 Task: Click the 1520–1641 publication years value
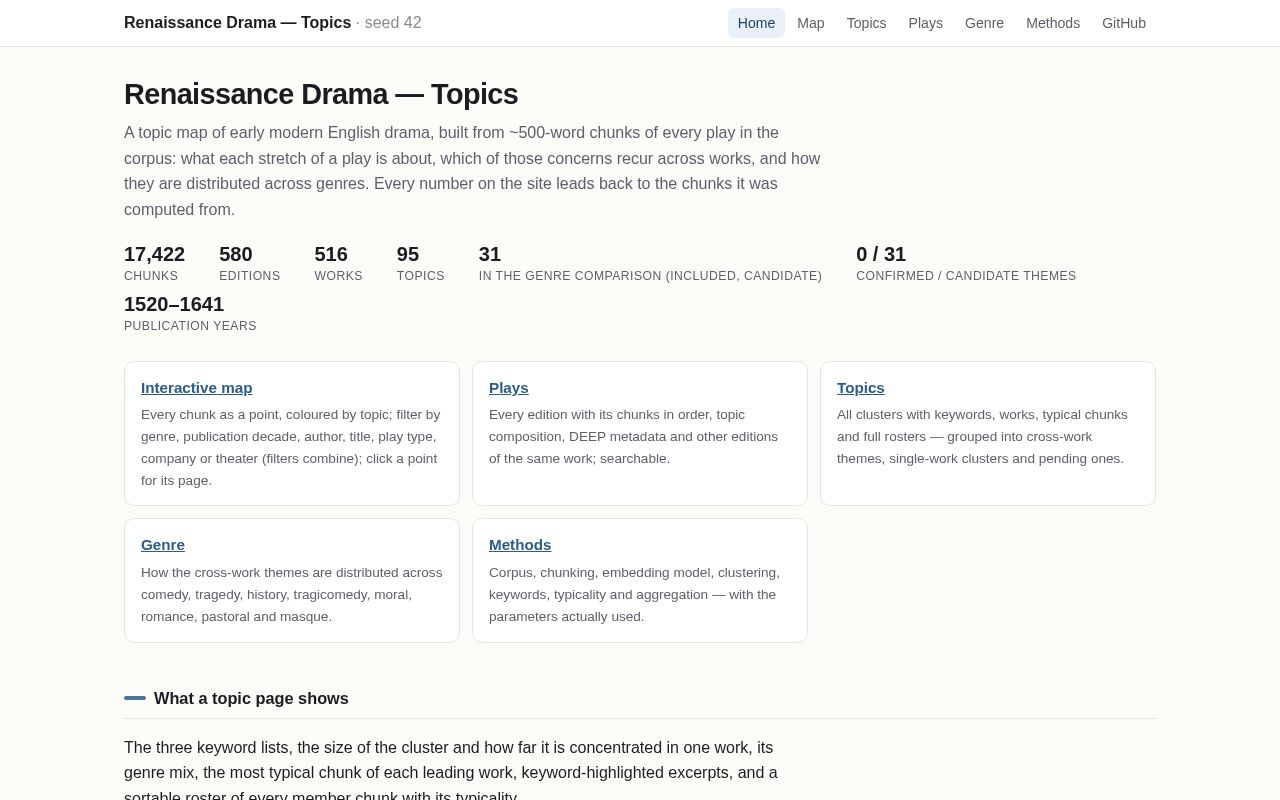pyautogui.click(x=174, y=304)
